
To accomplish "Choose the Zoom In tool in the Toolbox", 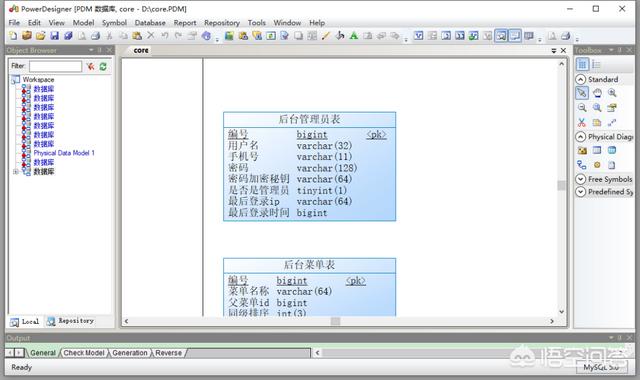I will (x=612, y=93).
